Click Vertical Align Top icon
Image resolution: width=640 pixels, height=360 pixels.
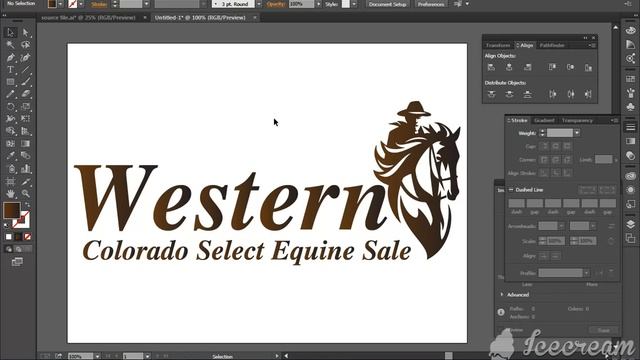(552, 67)
